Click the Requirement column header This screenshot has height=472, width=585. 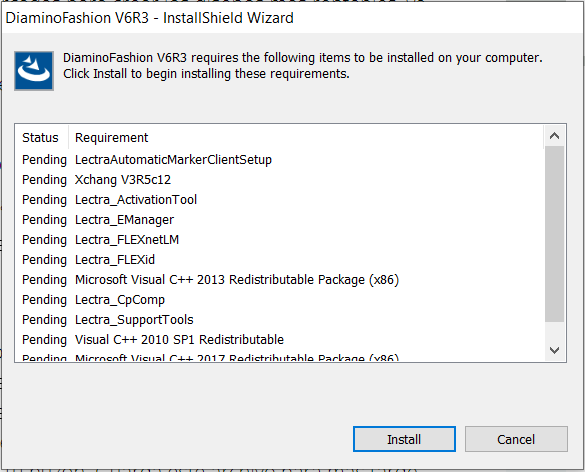(112, 138)
